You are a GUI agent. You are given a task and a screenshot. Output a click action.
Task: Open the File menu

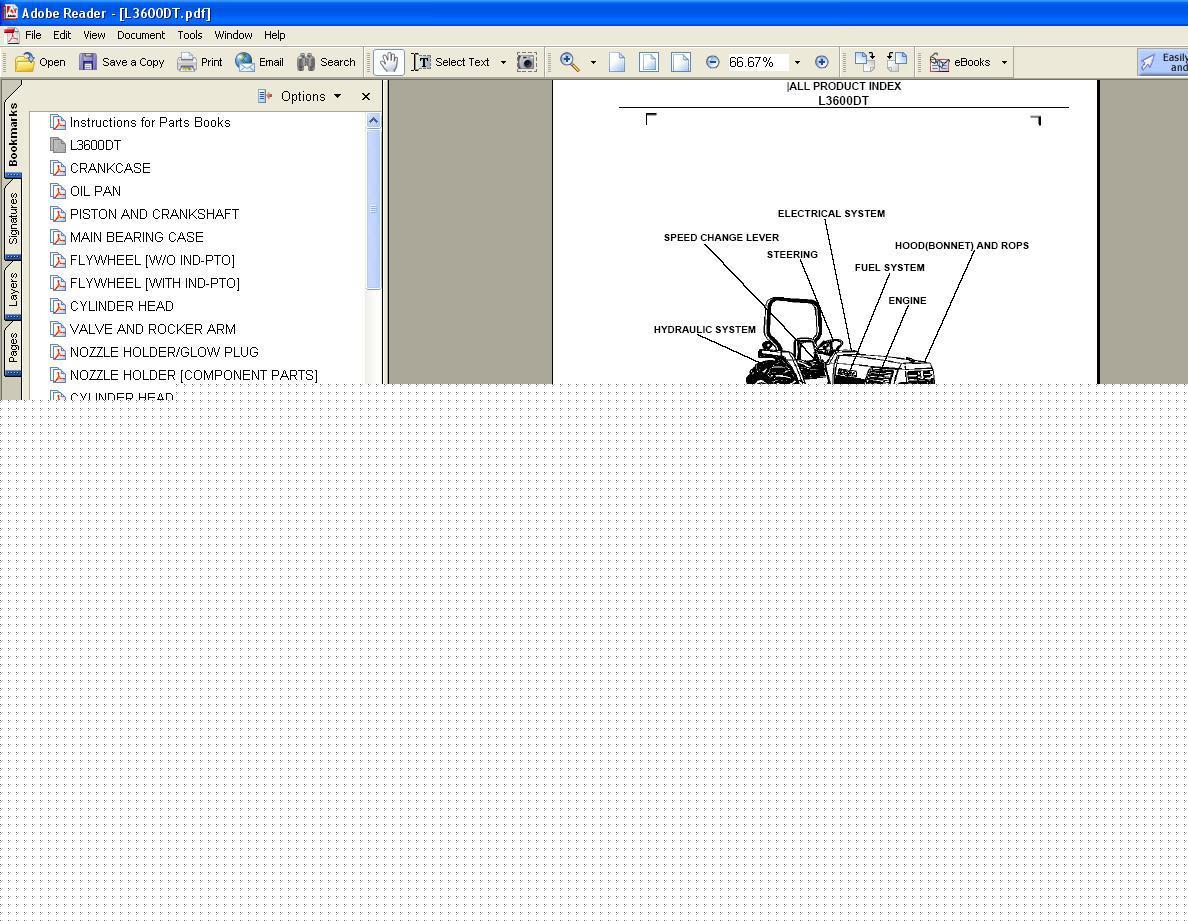33,35
